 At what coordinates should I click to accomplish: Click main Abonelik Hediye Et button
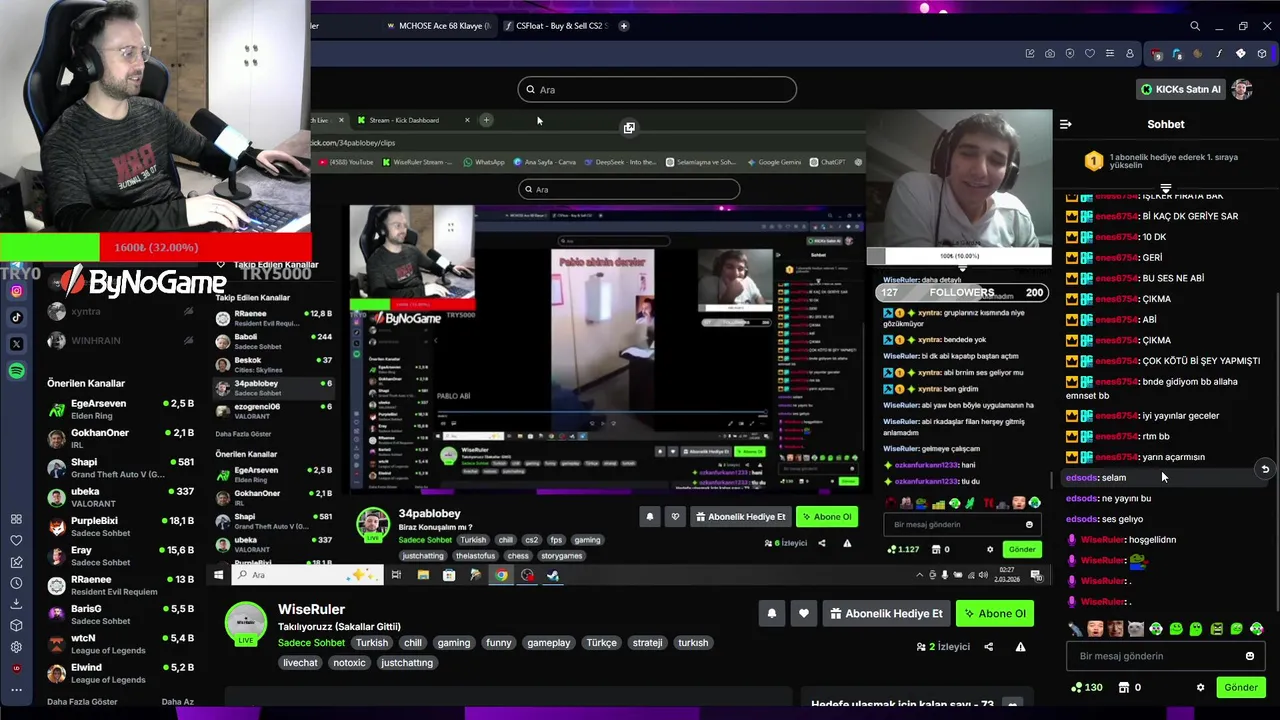pos(885,614)
